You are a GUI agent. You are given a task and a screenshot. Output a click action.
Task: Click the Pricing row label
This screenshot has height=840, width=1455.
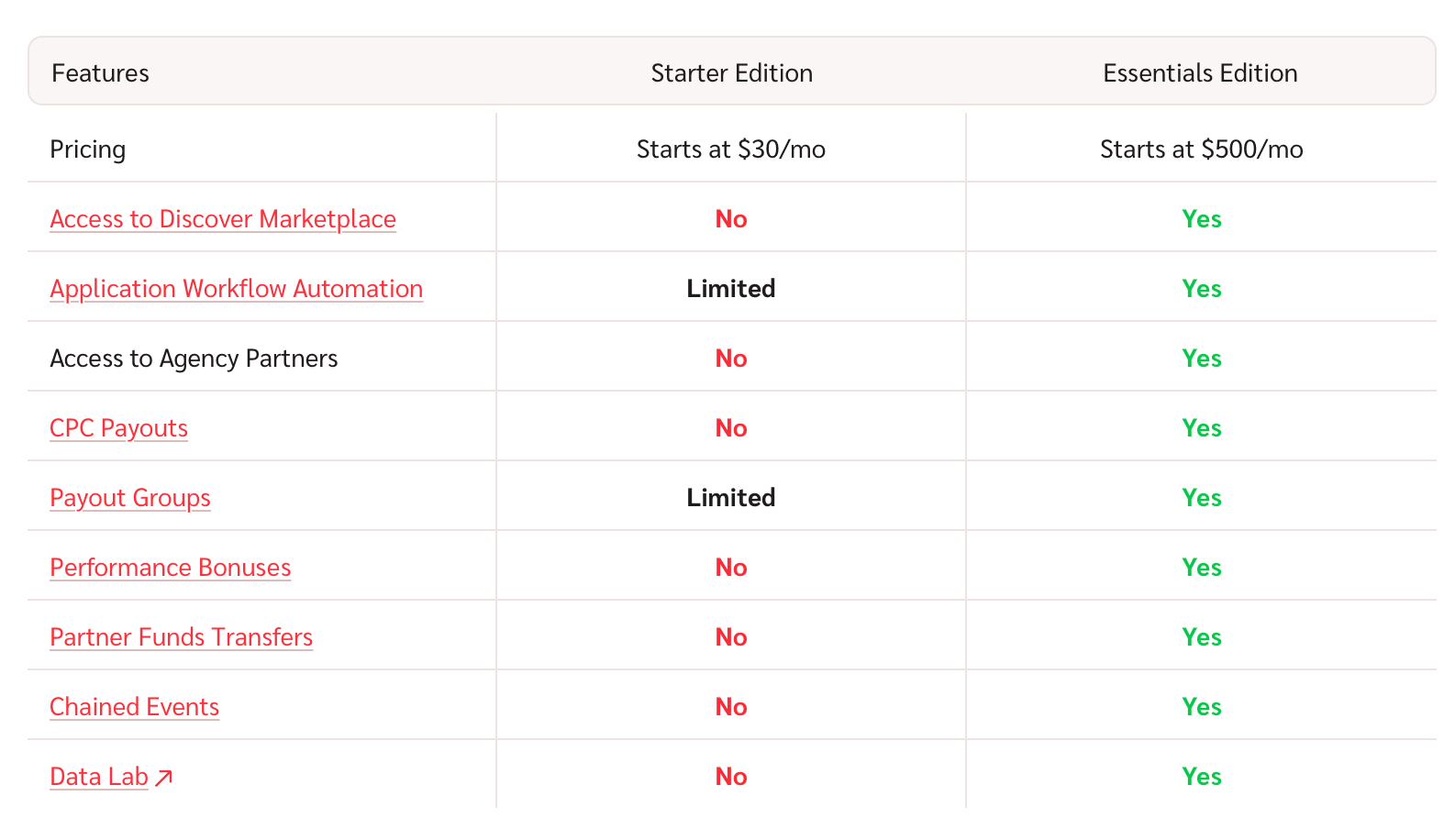[x=88, y=149]
